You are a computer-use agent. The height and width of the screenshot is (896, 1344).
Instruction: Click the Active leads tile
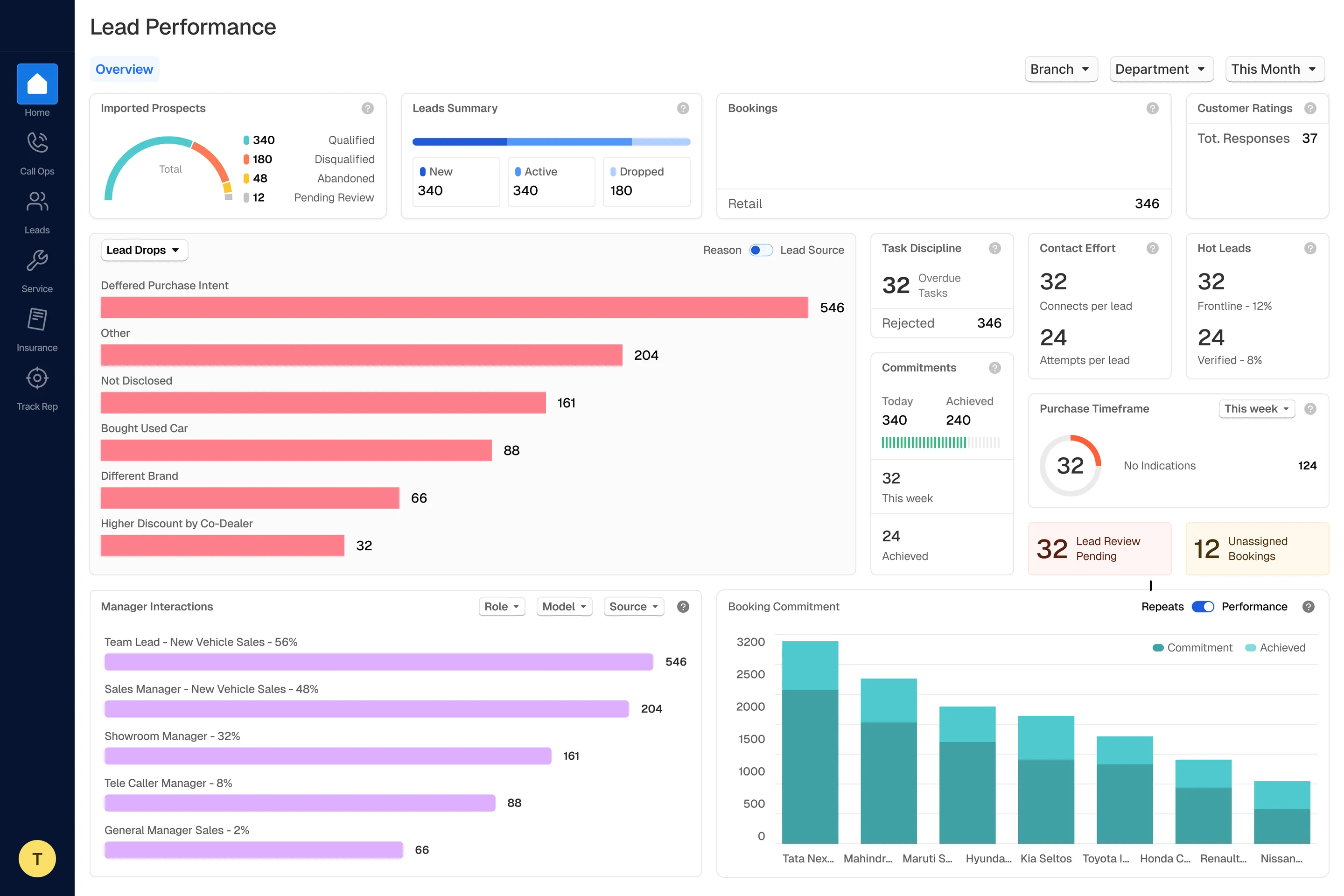(x=552, y=182)
